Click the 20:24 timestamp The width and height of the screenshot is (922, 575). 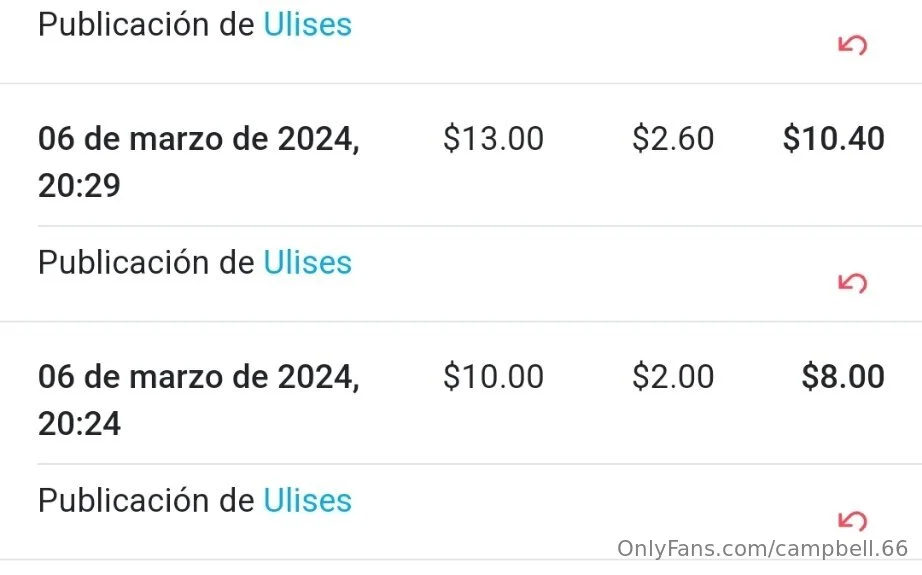(79, 424)
